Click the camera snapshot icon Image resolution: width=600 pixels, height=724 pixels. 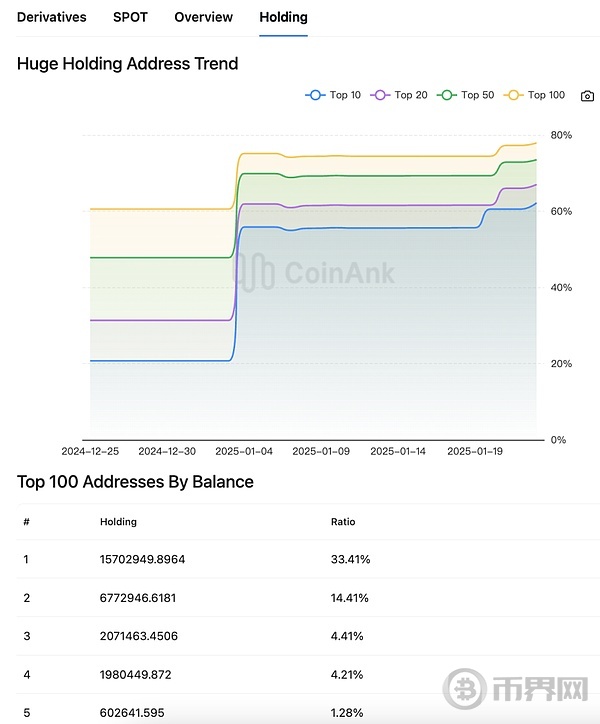pyautogui.click(x=587, y=96)
